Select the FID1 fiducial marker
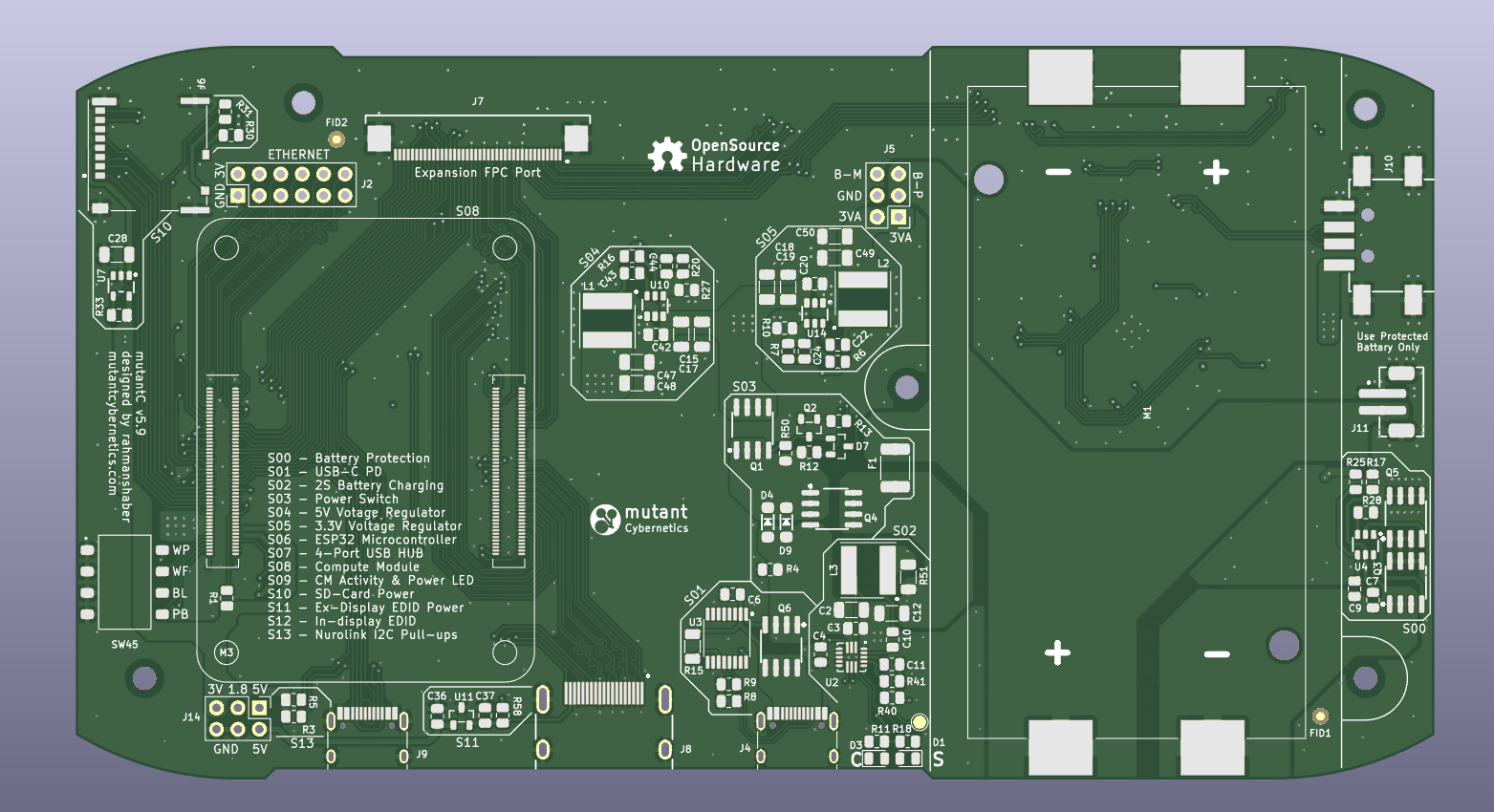1494x812 pixels. coord(1320,716)
